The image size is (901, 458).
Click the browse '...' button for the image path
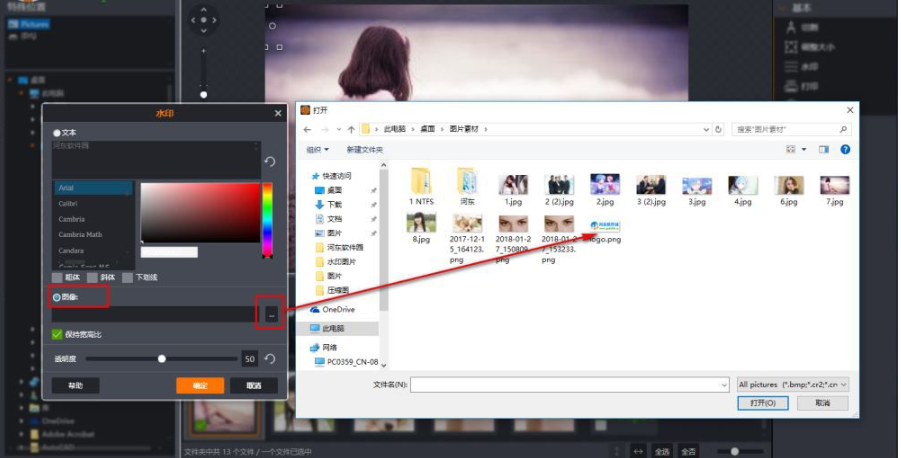[x=271, y=314]
